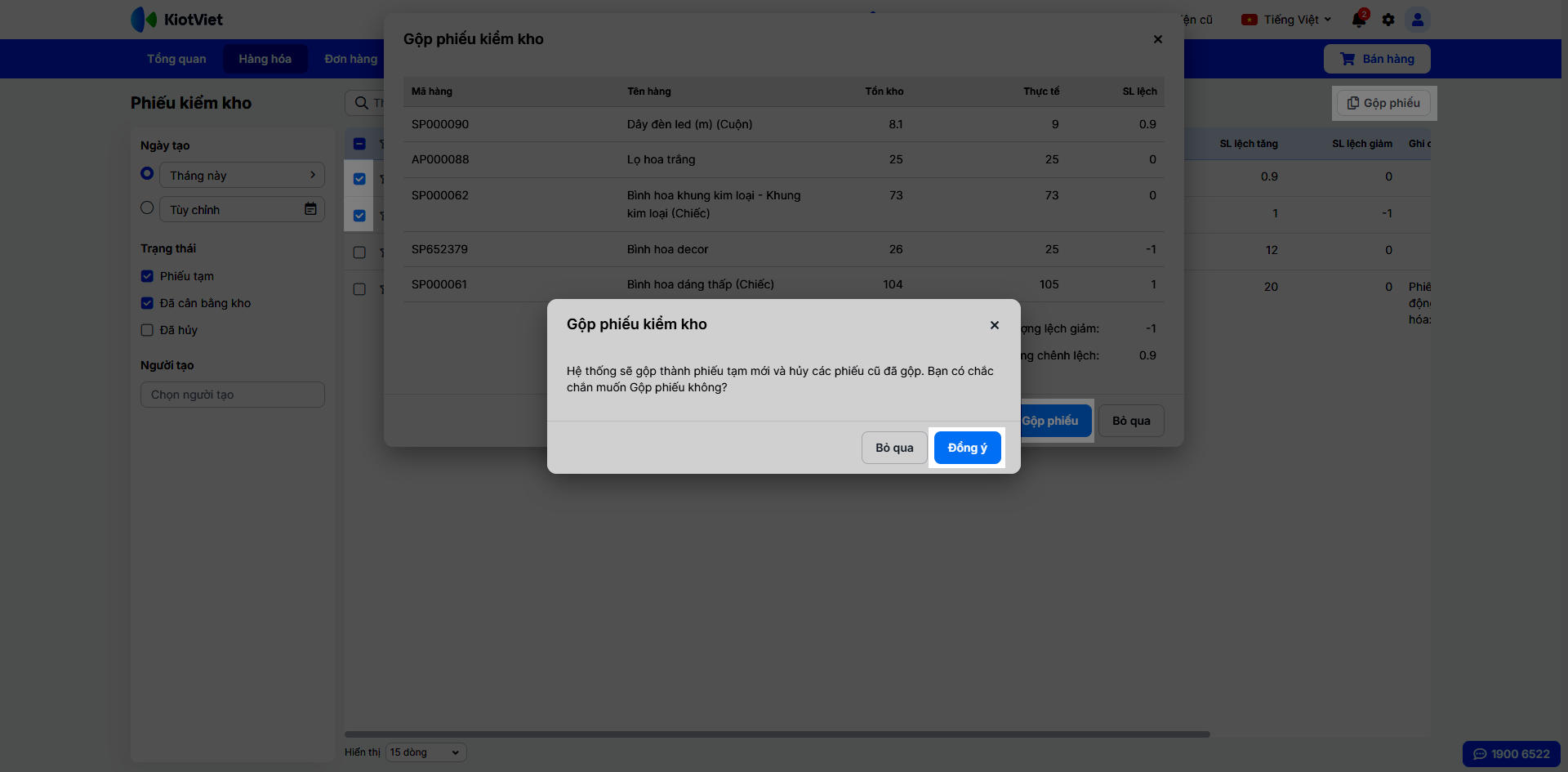Open the notifications bell

[1359, 20]
